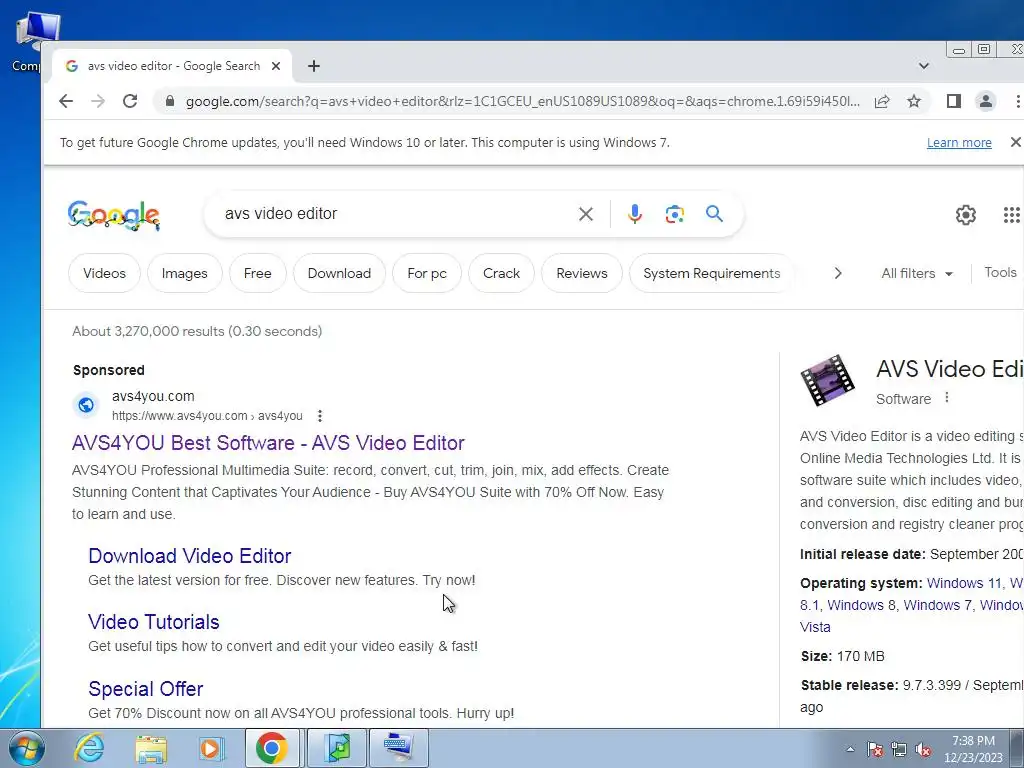Image resolution: width=1024 pixels, height=768 pixels.
Task: Submit search with the magnifying glass icon
Action: (714, 214)
